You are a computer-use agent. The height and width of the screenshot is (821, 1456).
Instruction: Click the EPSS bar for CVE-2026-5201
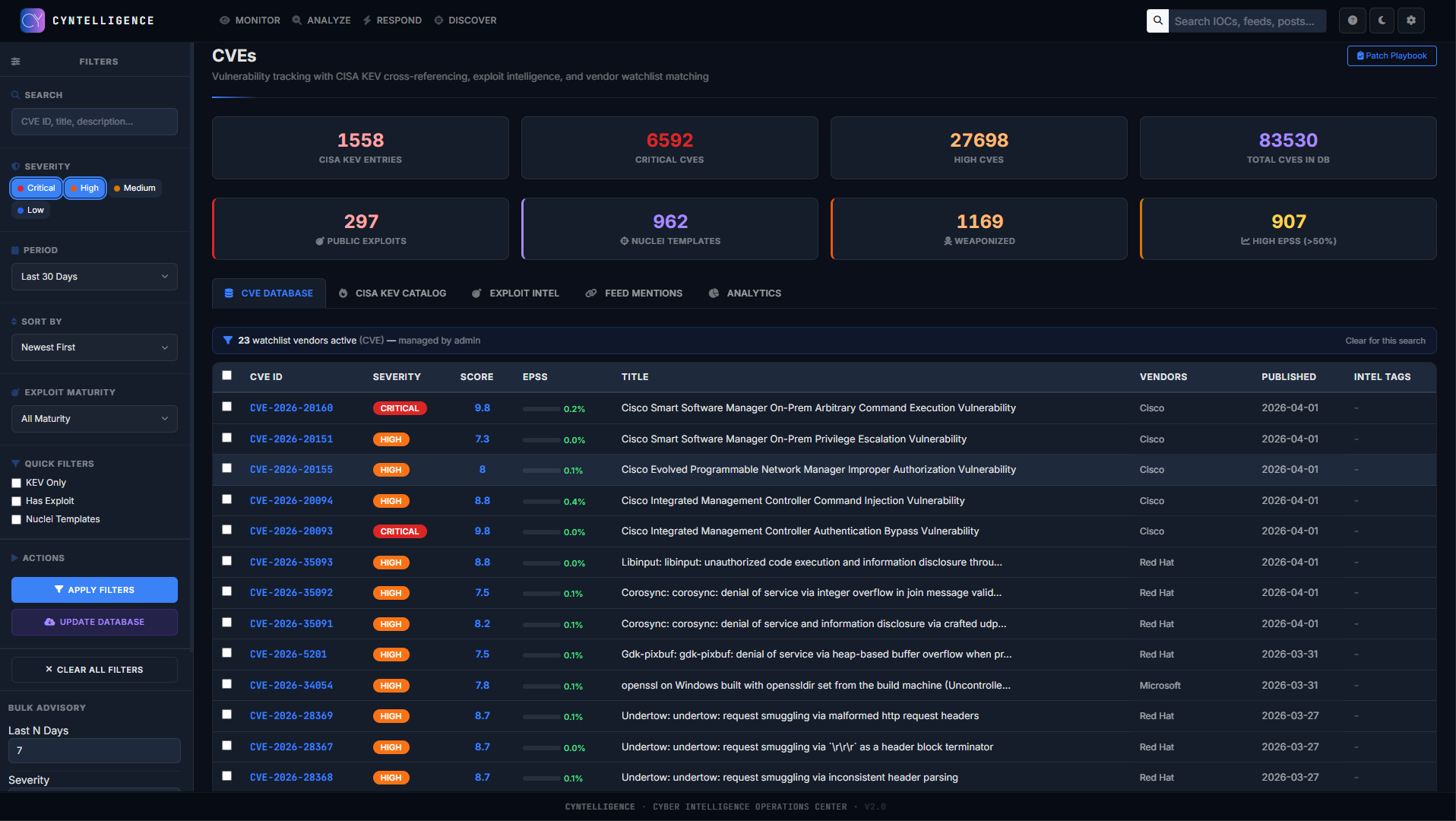coord(541,655)
